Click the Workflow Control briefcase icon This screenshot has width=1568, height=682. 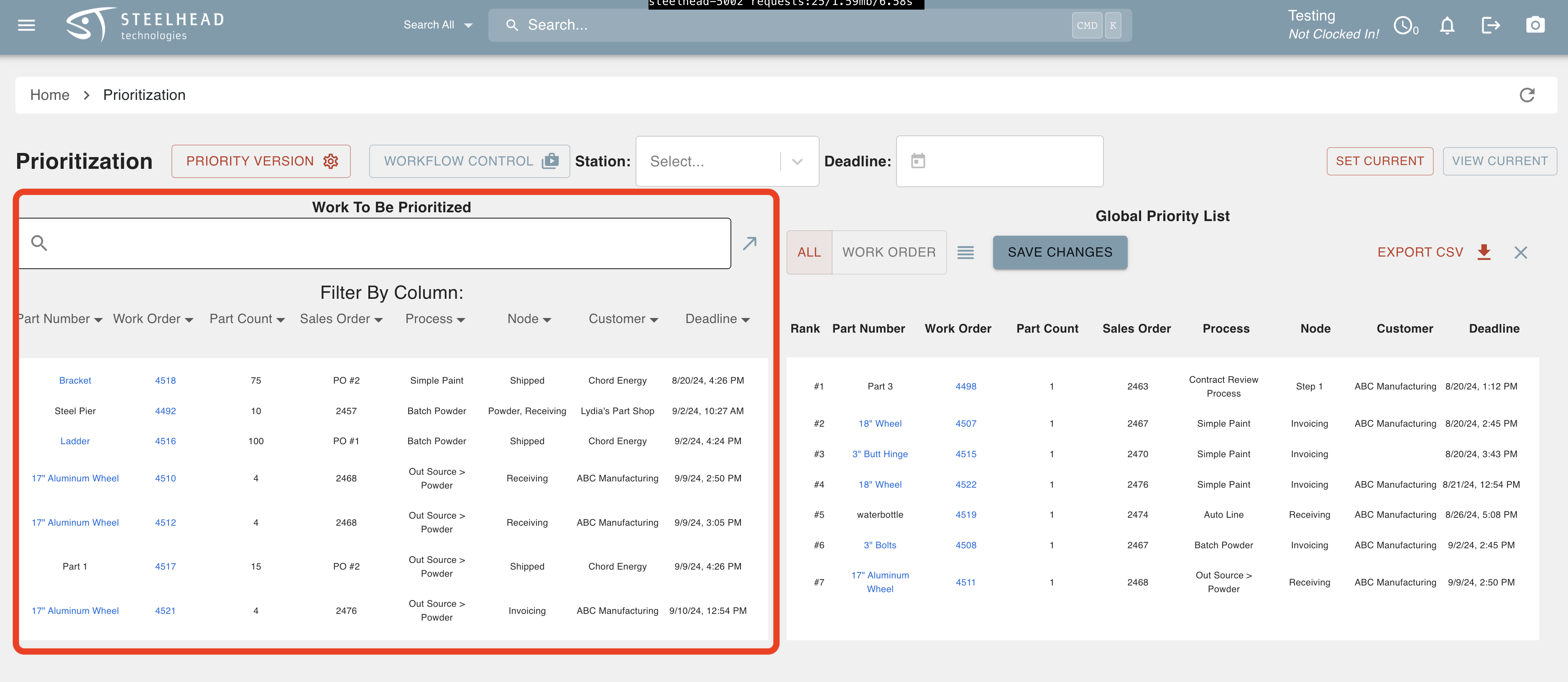[550, 160]
